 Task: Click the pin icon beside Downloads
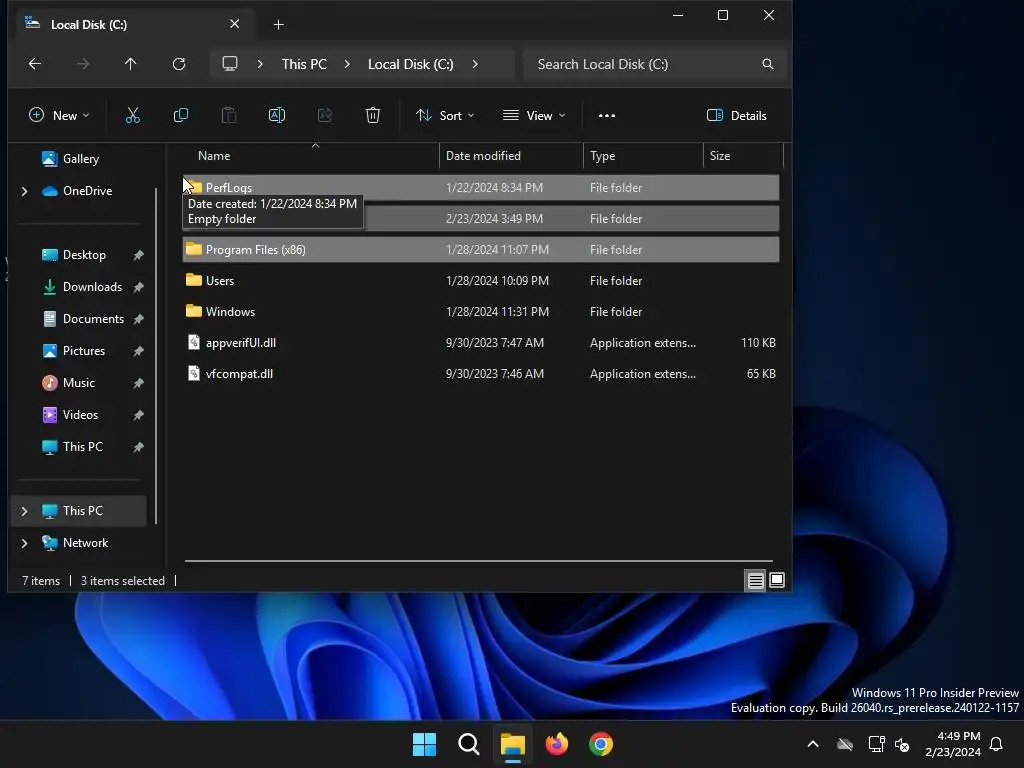(x=138, y=287)
